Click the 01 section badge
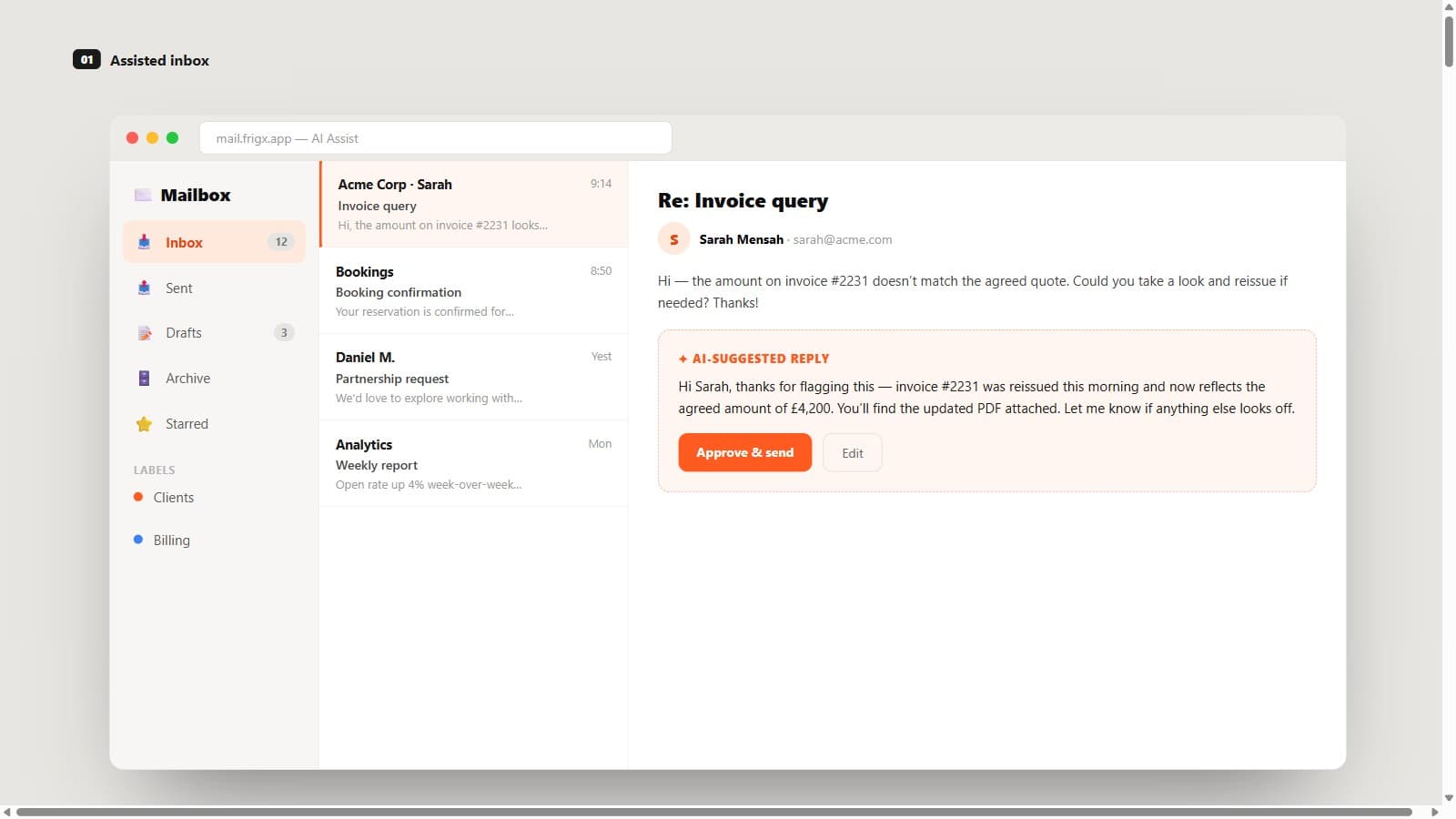 tap(86, 60)
